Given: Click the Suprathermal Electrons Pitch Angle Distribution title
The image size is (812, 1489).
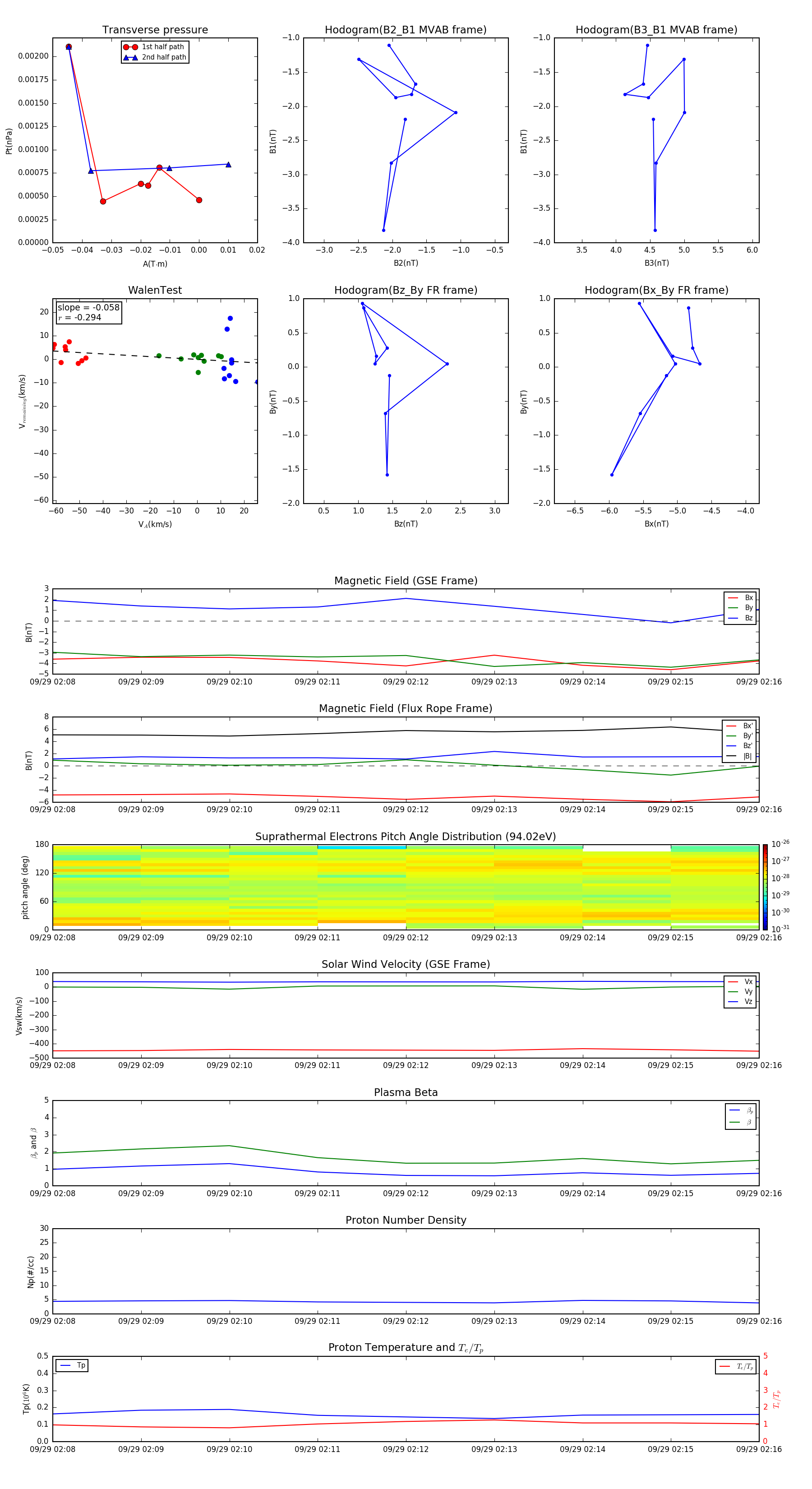Looking at the screenshot, I should point(406,837).
